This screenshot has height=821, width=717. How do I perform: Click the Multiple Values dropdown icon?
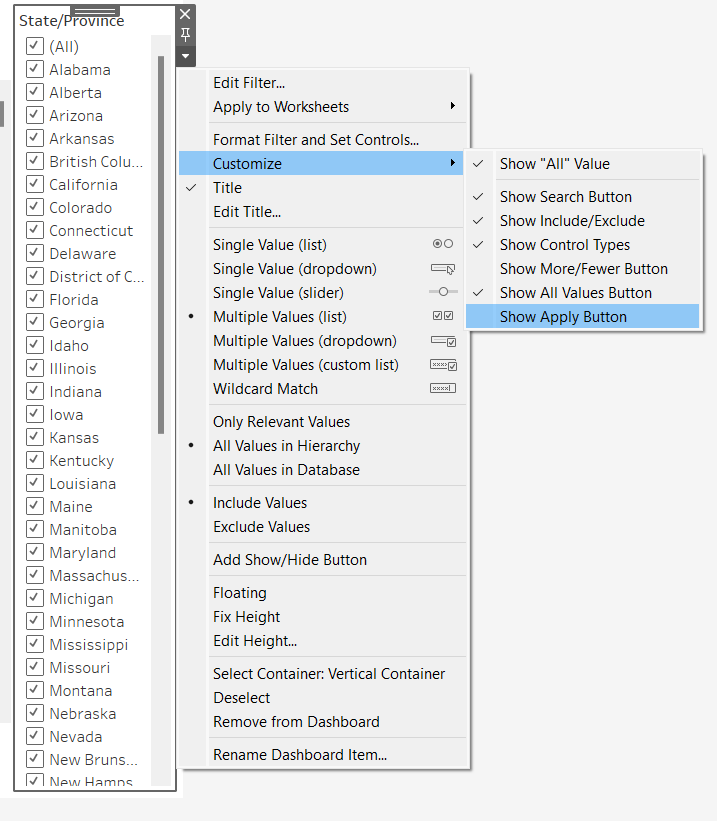tap(442, 341)
